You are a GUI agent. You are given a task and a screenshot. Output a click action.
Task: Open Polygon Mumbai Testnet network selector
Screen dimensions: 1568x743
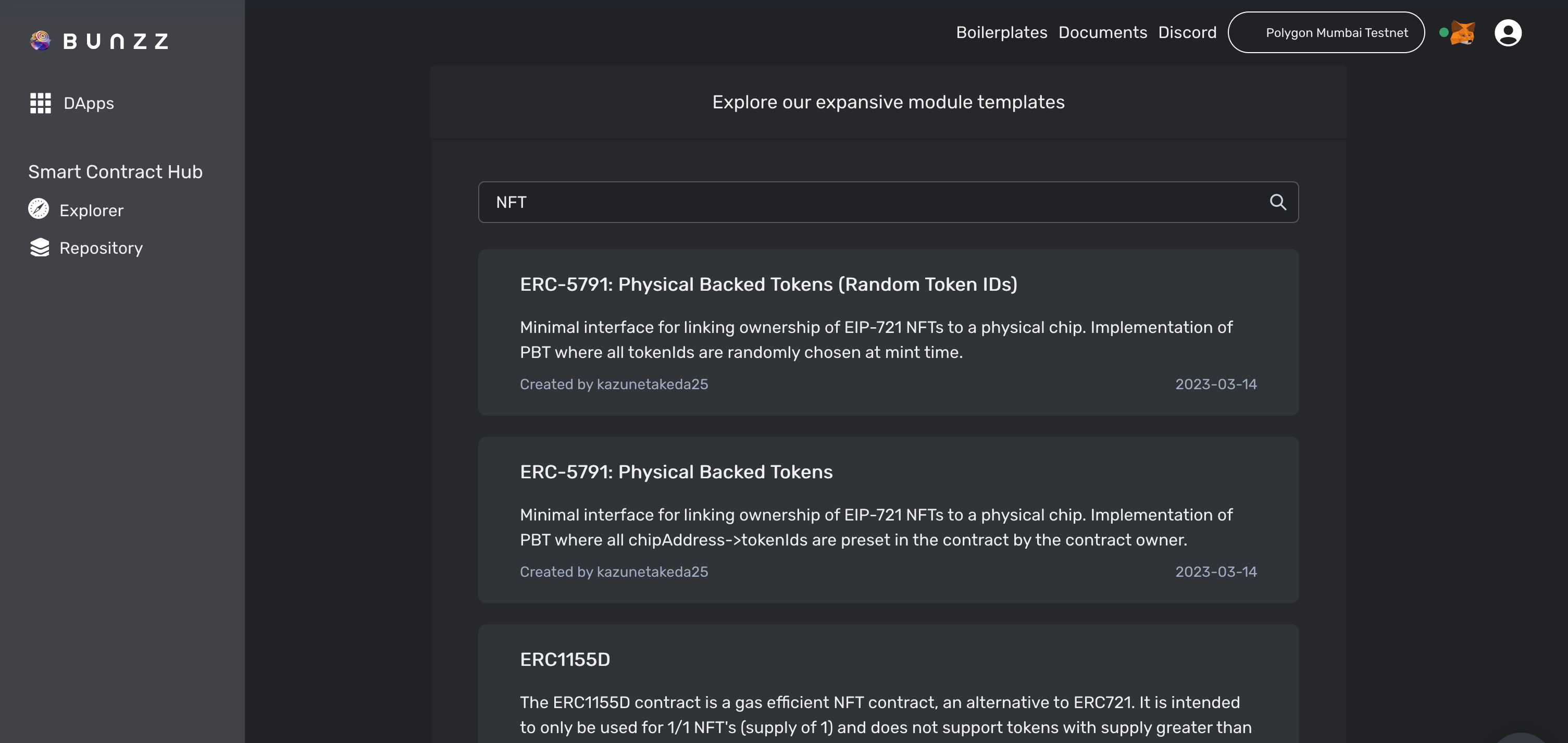pos(1326,33)
